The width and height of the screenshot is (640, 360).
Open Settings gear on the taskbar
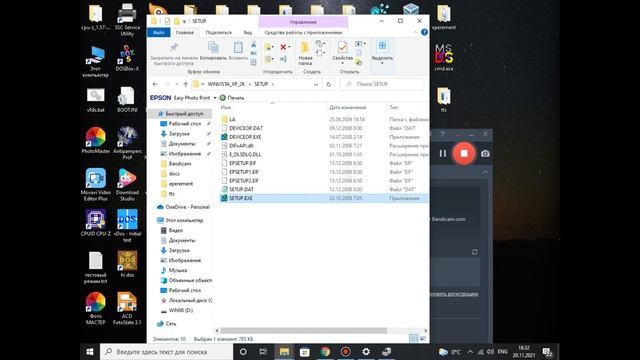[x=366, y=351]
